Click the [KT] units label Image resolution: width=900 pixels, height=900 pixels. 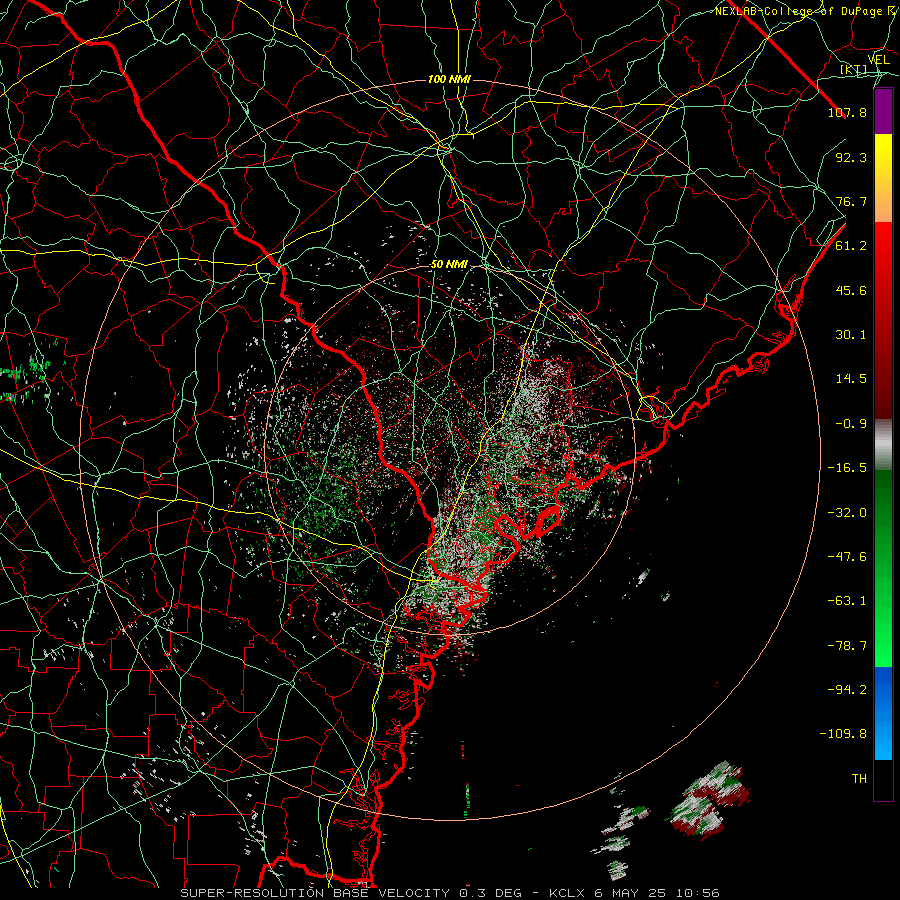tap(854, 69)
